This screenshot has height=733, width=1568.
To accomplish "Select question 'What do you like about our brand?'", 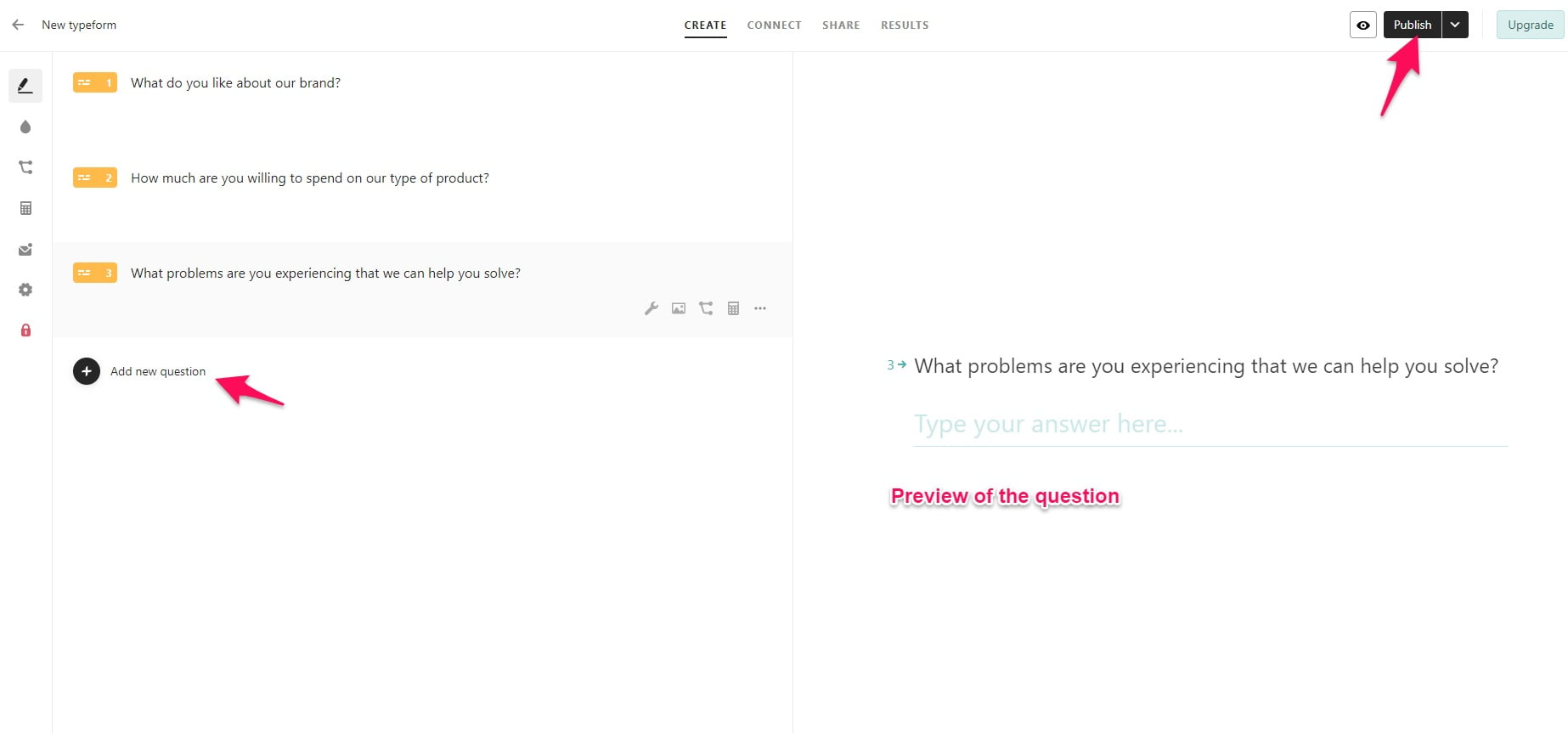I will [x=235, y=82].
